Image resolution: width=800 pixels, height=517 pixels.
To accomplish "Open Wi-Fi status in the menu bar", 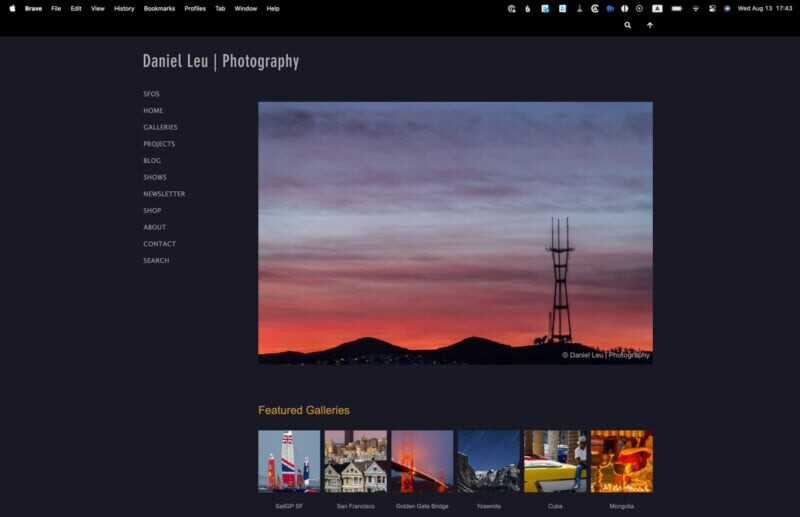I will [695, 8].
